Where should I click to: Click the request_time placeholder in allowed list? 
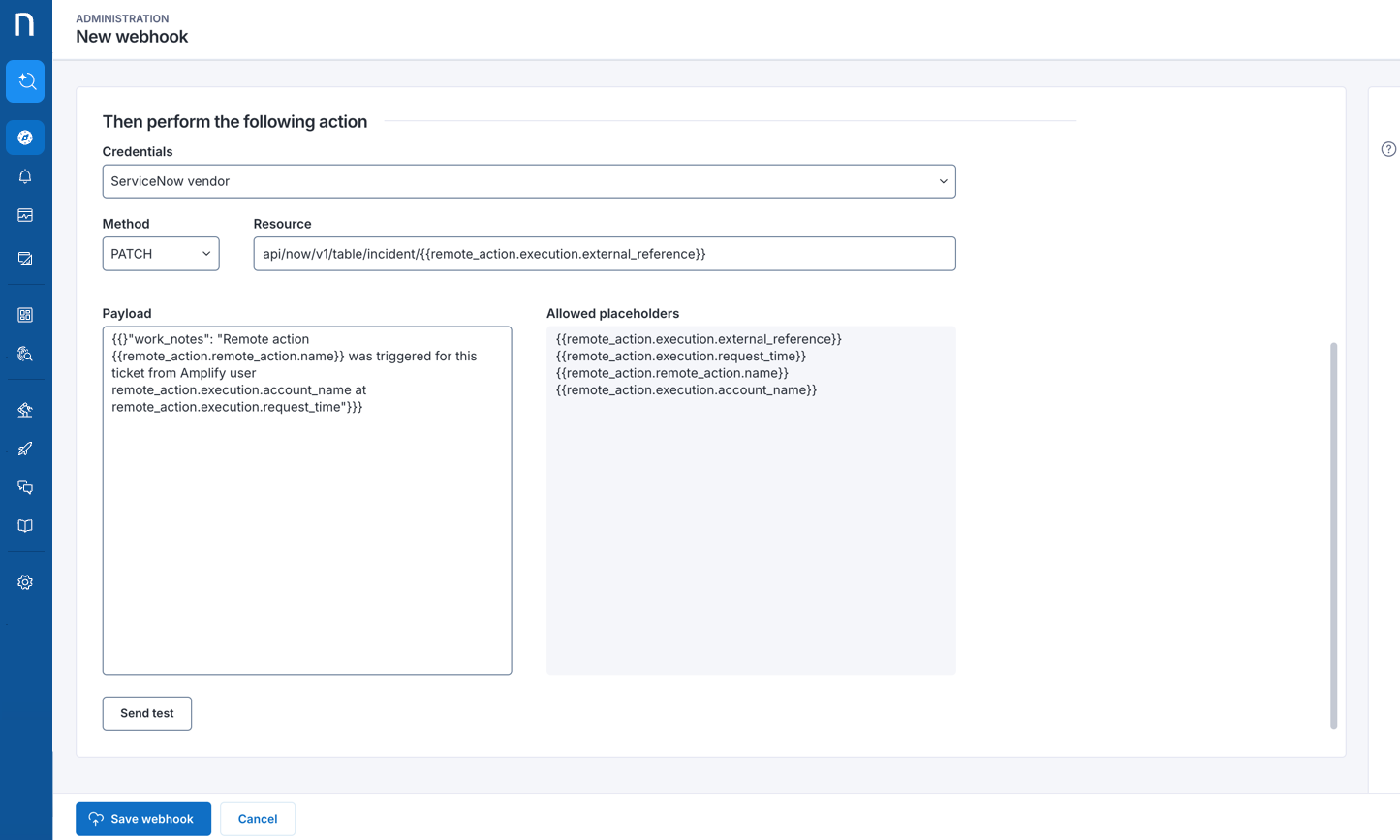point(681,357)
